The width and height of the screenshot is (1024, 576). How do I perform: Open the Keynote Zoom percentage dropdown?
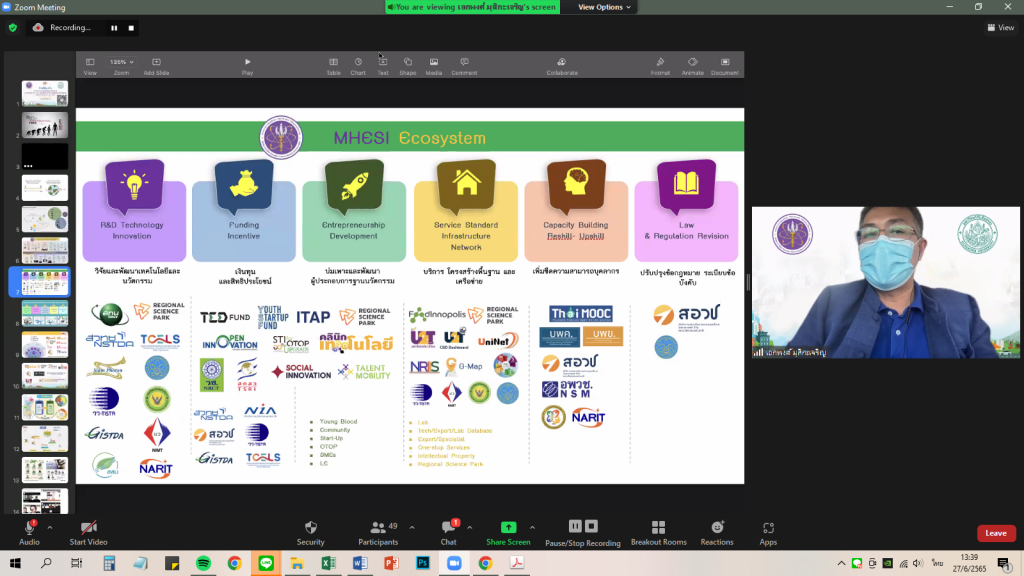pyautogui.click(x=121, y=62)
